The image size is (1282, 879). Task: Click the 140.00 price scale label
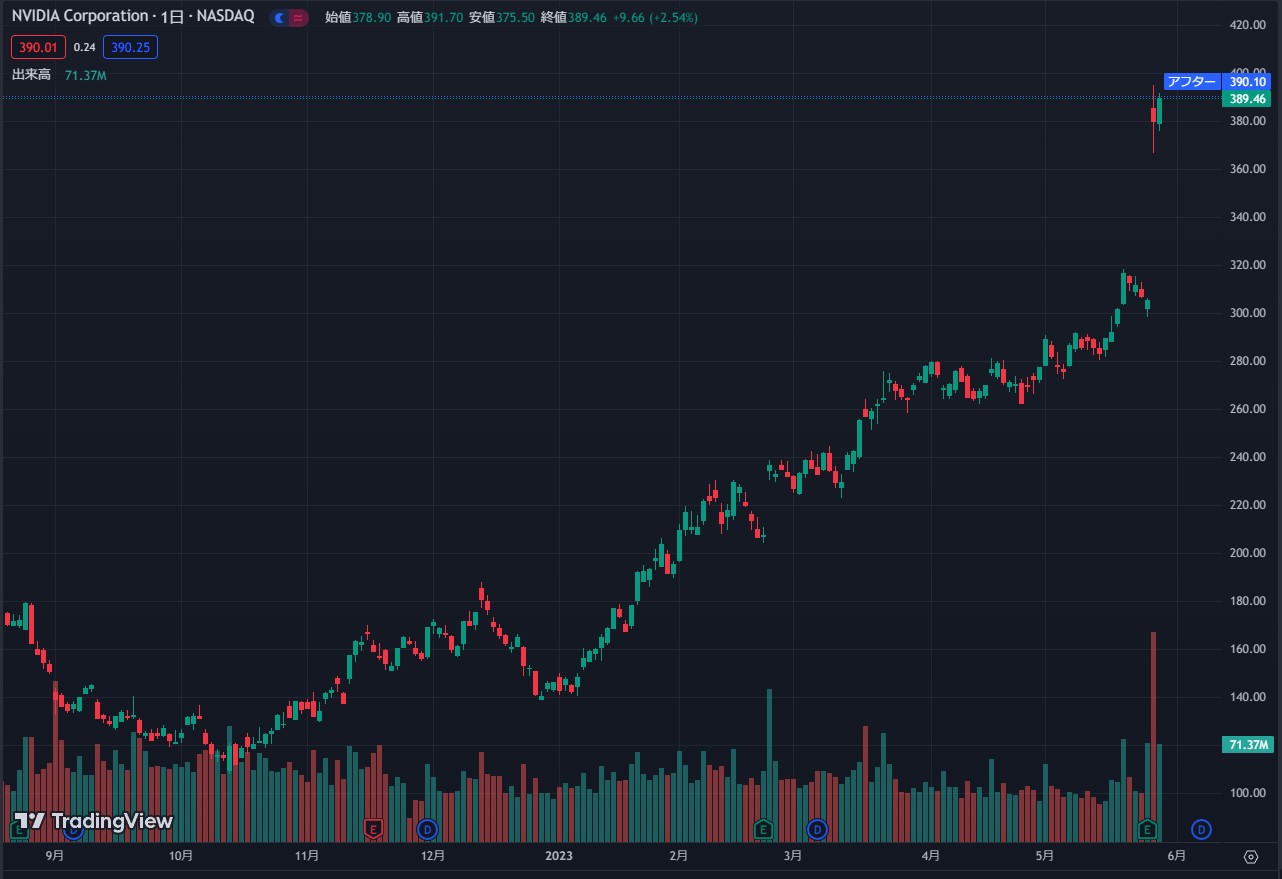[x=1248, y=697]
